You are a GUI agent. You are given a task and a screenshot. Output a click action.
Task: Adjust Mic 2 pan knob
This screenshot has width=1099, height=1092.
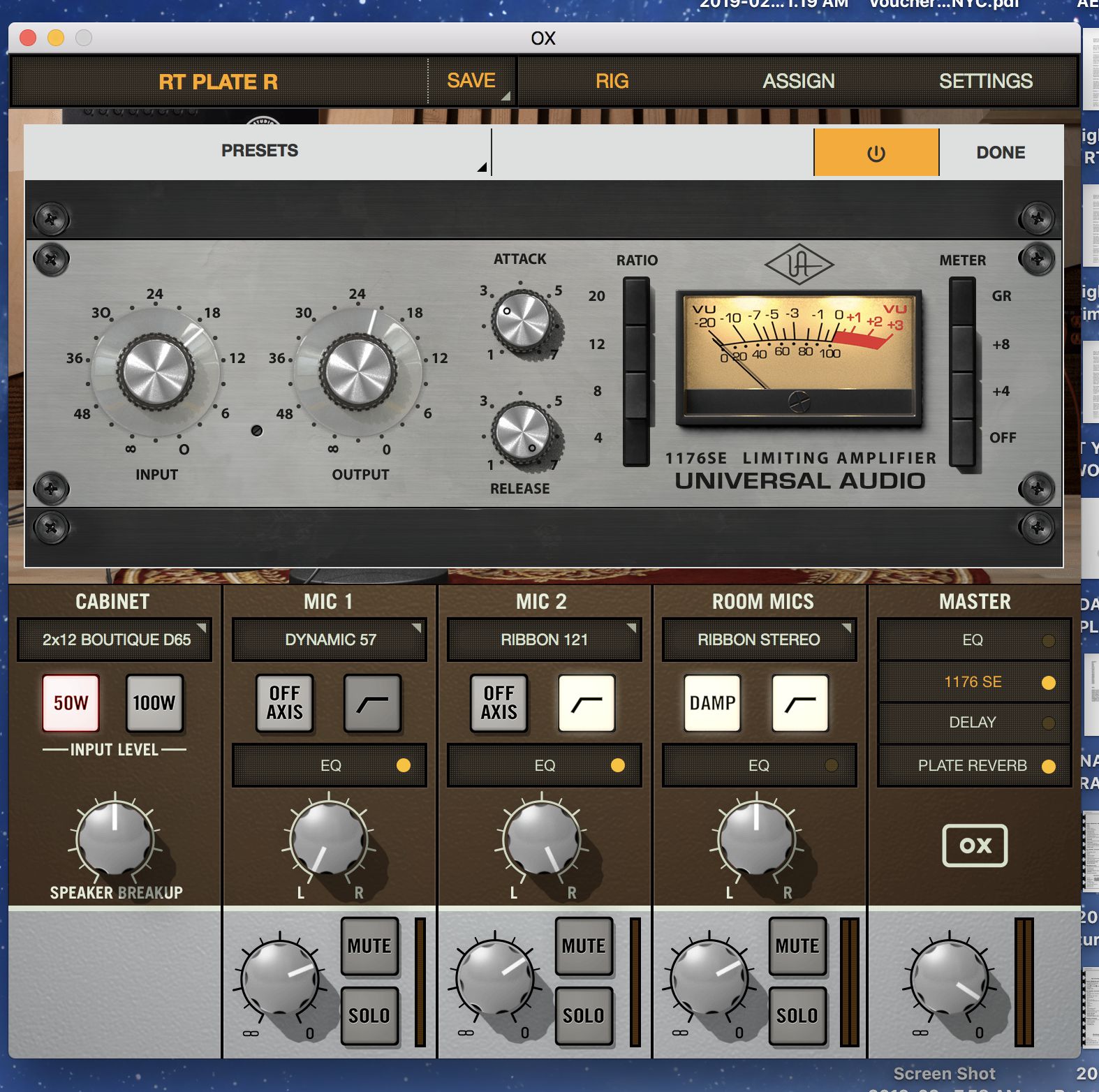pos(542,838)
